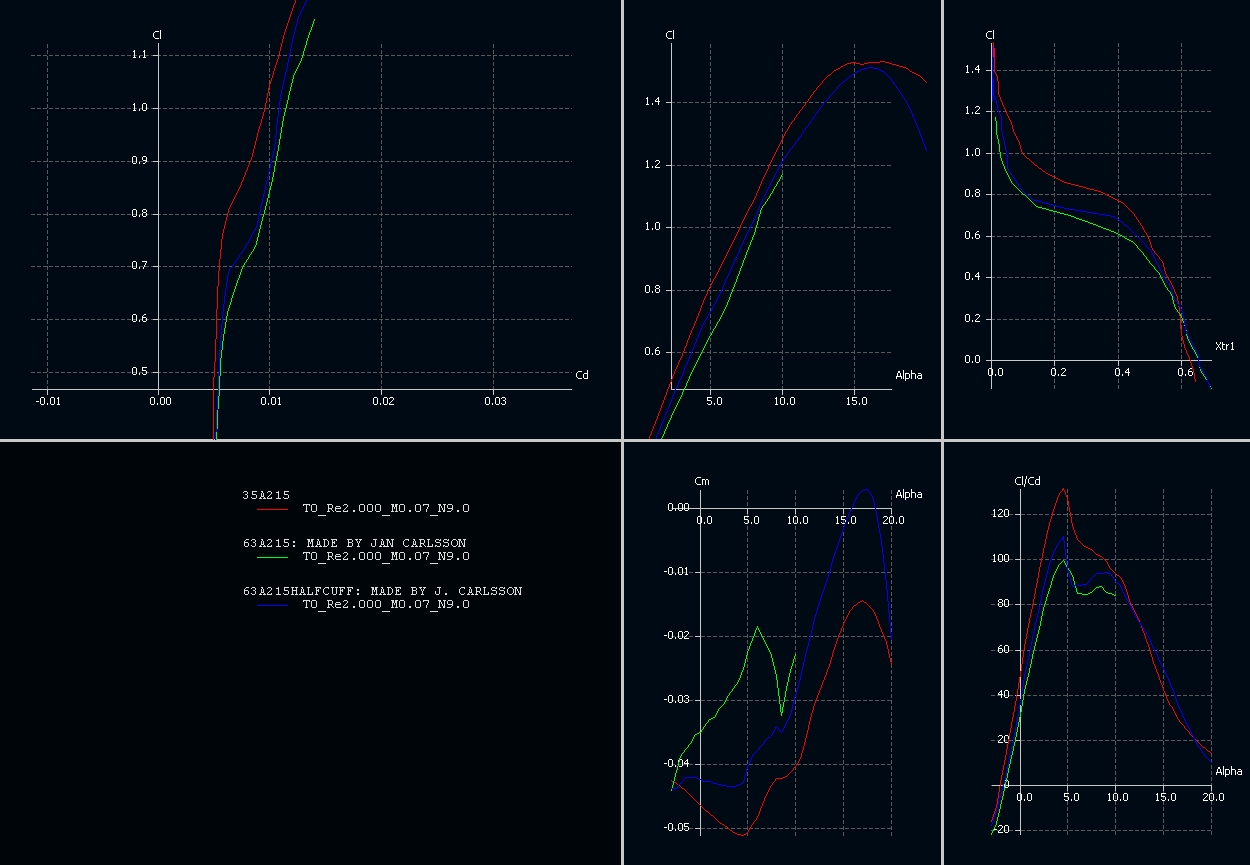Click the Xtr1 axis label in the transition graph
The width and height of the screenshot is (1250, 865).
pyautogui.click(x=1224, y=346)
